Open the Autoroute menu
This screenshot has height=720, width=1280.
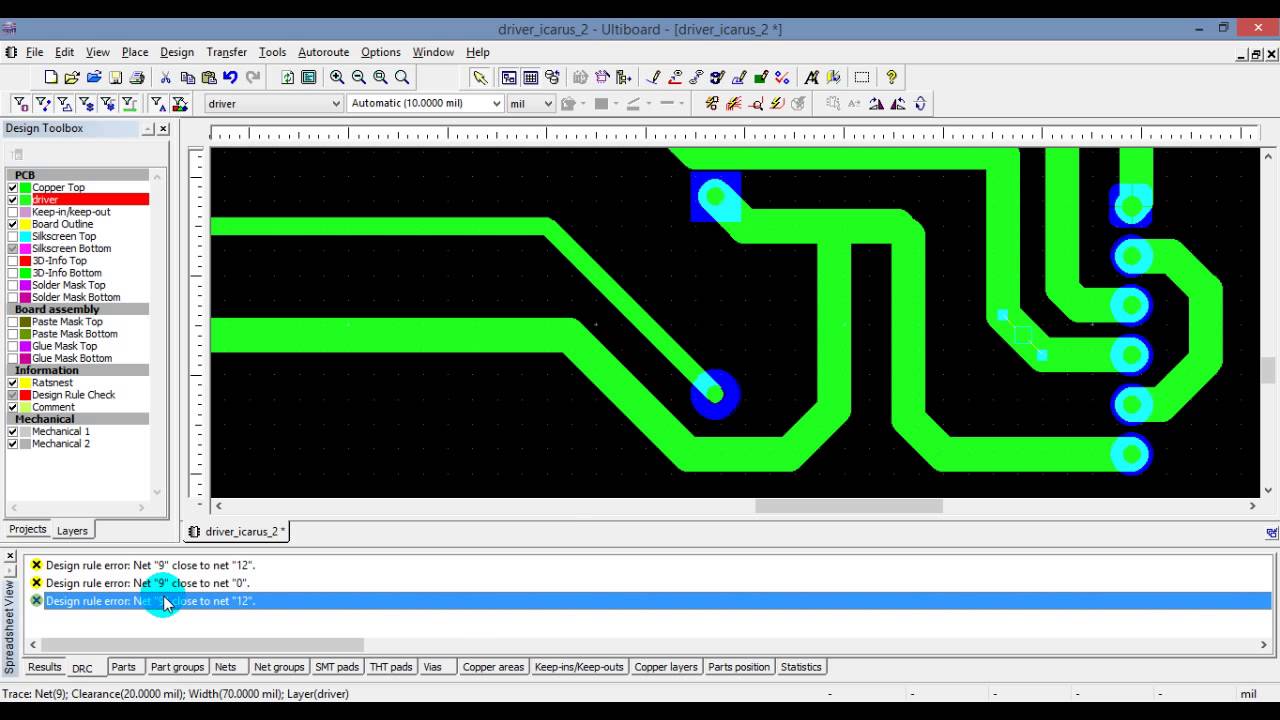323,52
